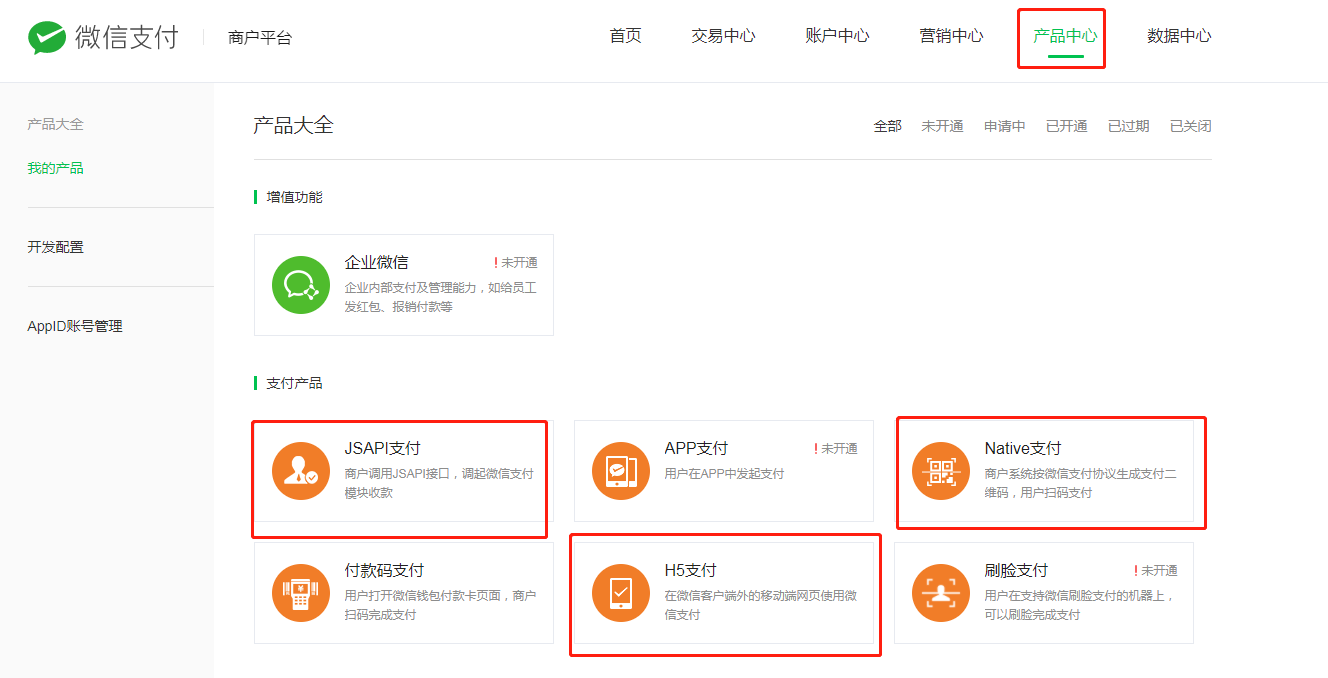
Task: Click the 产品大全 page title
Action: 293,125
